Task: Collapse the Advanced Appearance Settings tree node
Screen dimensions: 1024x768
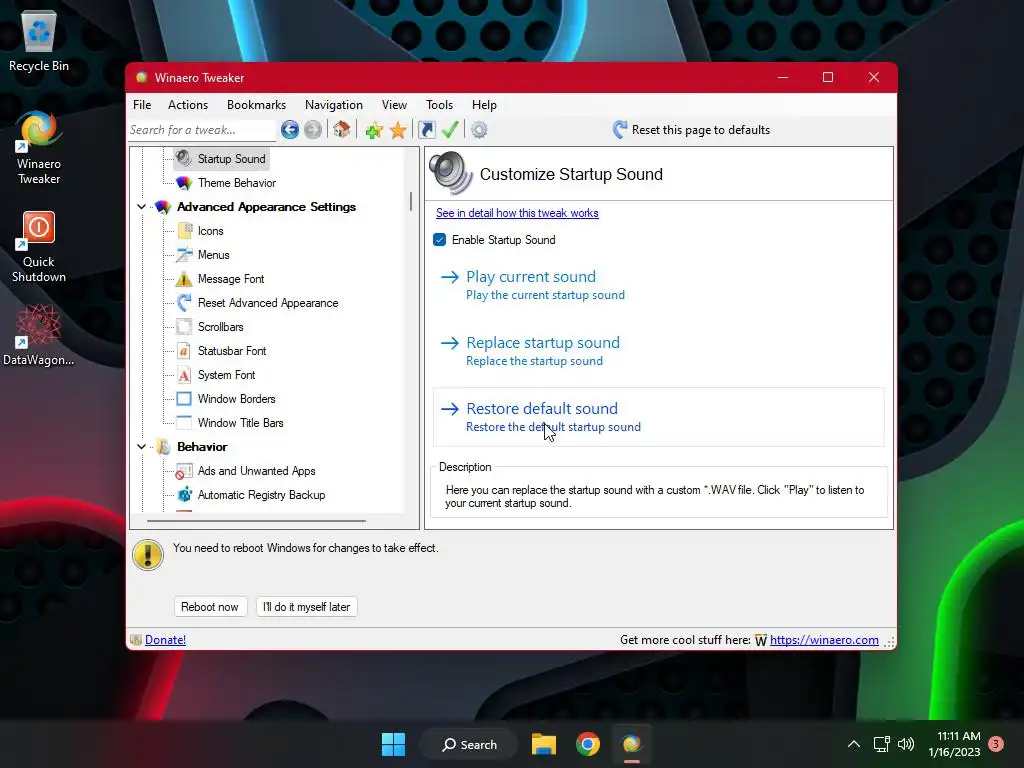Action: pyautogui.click(x=141, y=207)
